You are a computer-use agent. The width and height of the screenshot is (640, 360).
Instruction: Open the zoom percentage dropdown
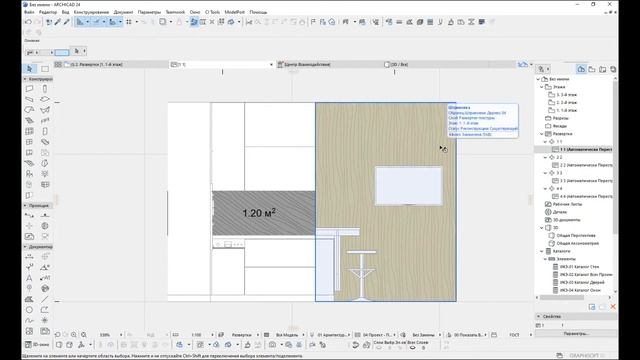(x=121, y=335)
